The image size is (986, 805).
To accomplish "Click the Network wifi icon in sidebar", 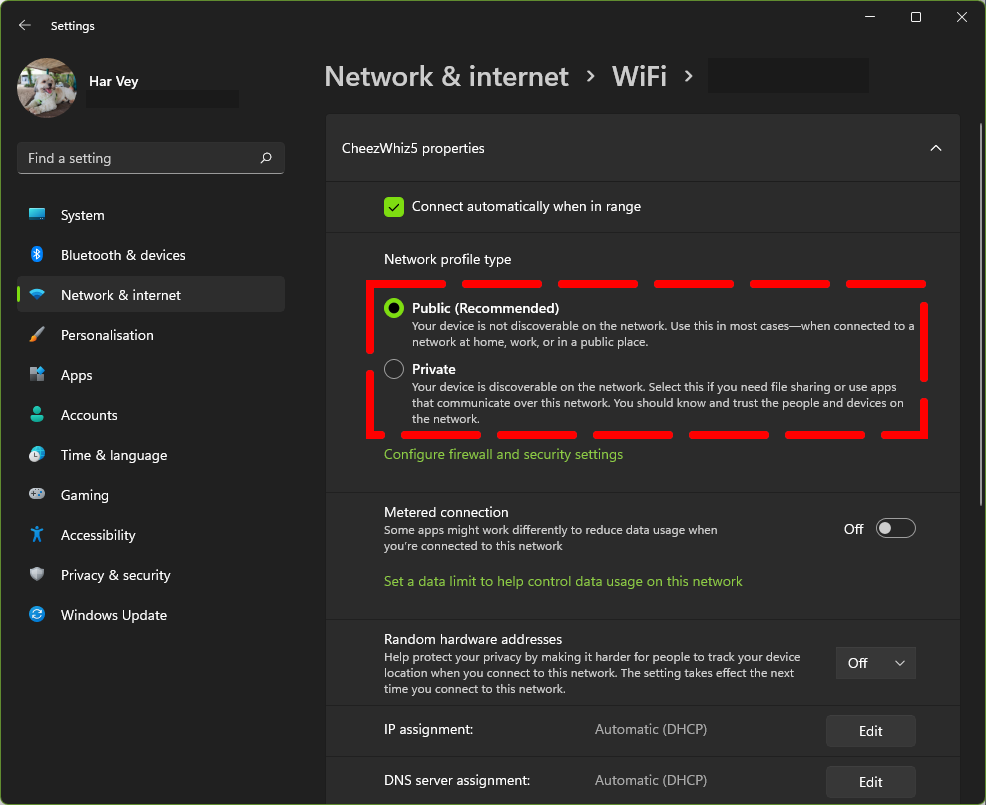I will pos(37,294).
